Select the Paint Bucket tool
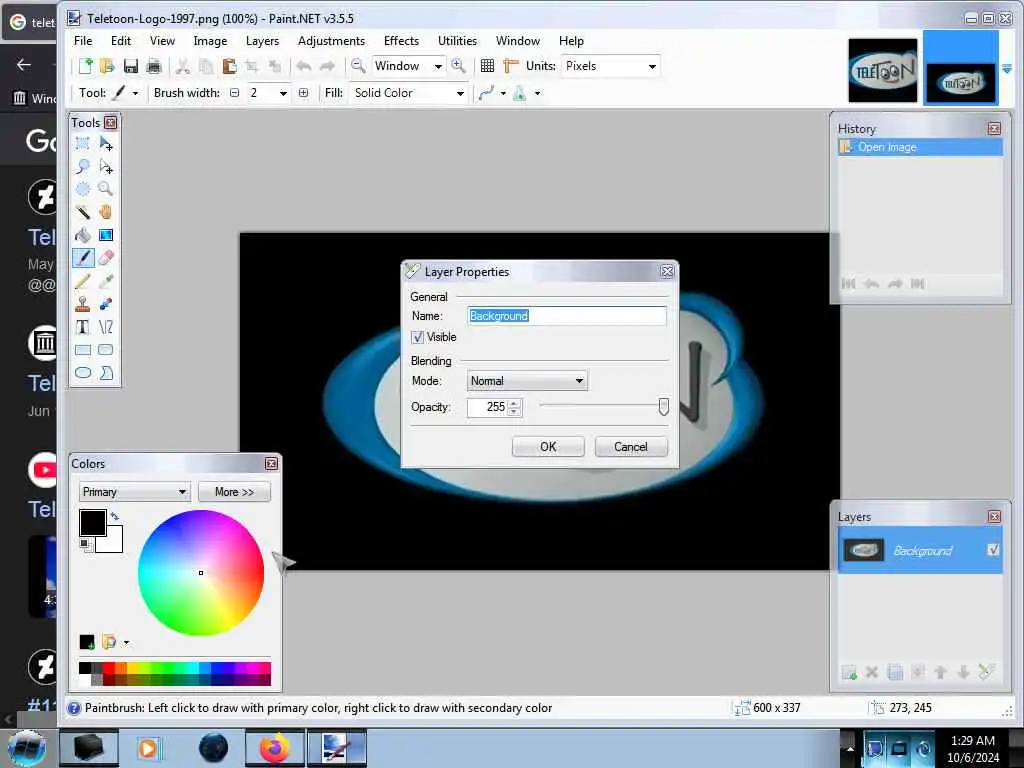1024x768 pixels. [x=83, y=235]
